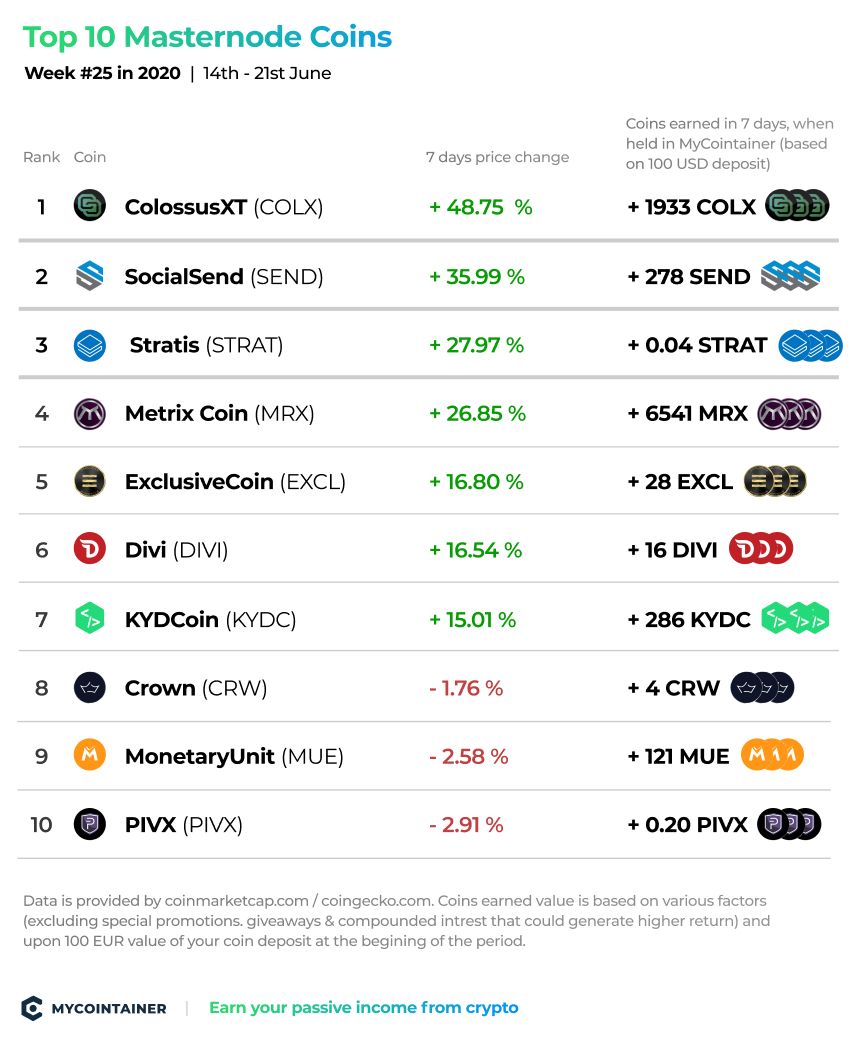The width and height of the screenshot is (858, 1056).
Task: Open 'Earn your passive income from crypto' link
Action: (364, 1008)
